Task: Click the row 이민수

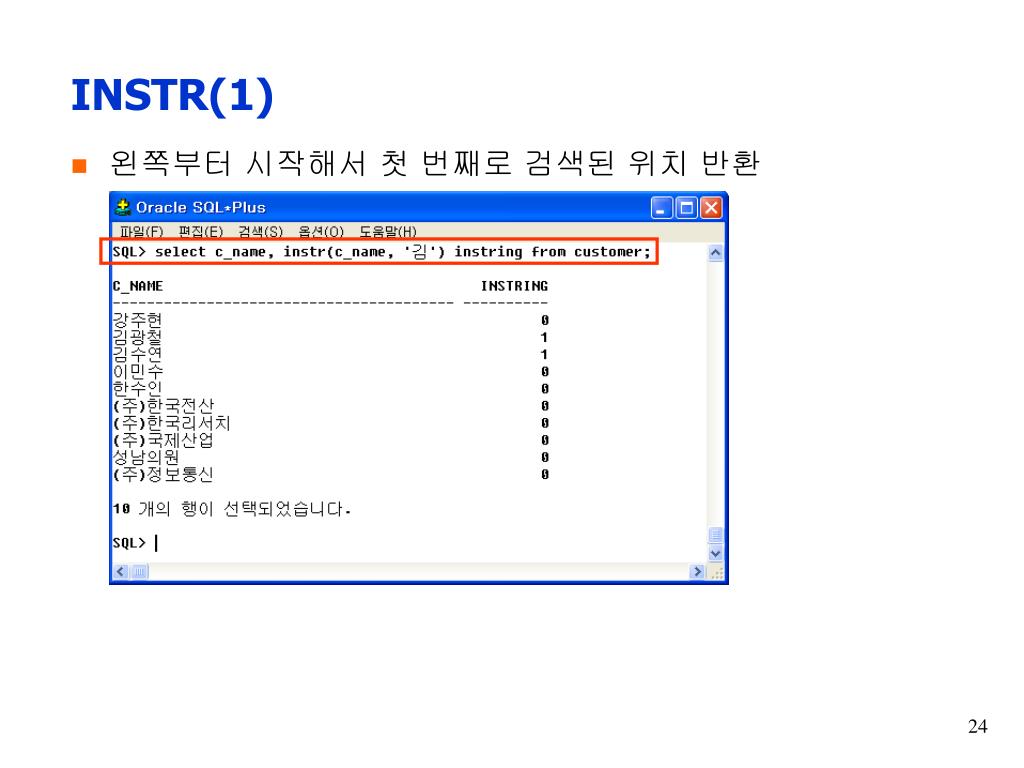Action: coord(330,372)
